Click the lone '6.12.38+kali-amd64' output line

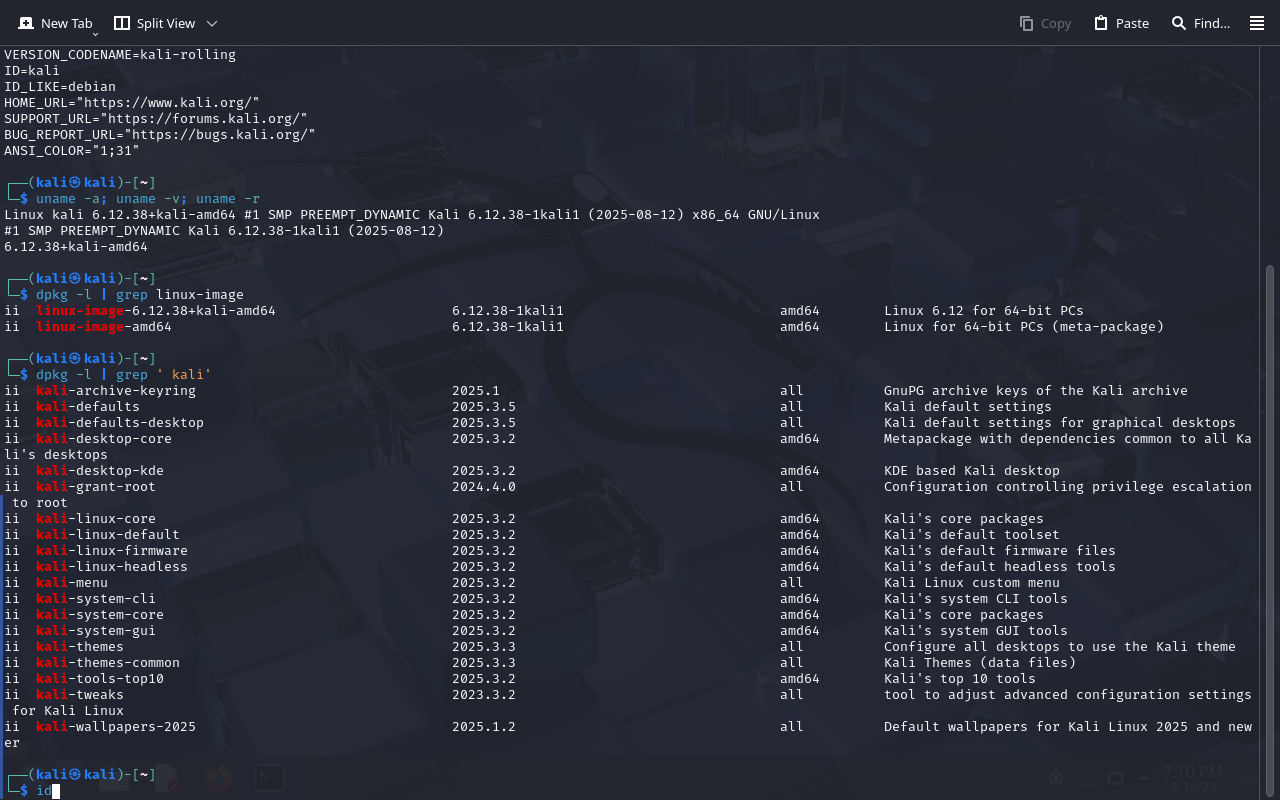[76, 247]
